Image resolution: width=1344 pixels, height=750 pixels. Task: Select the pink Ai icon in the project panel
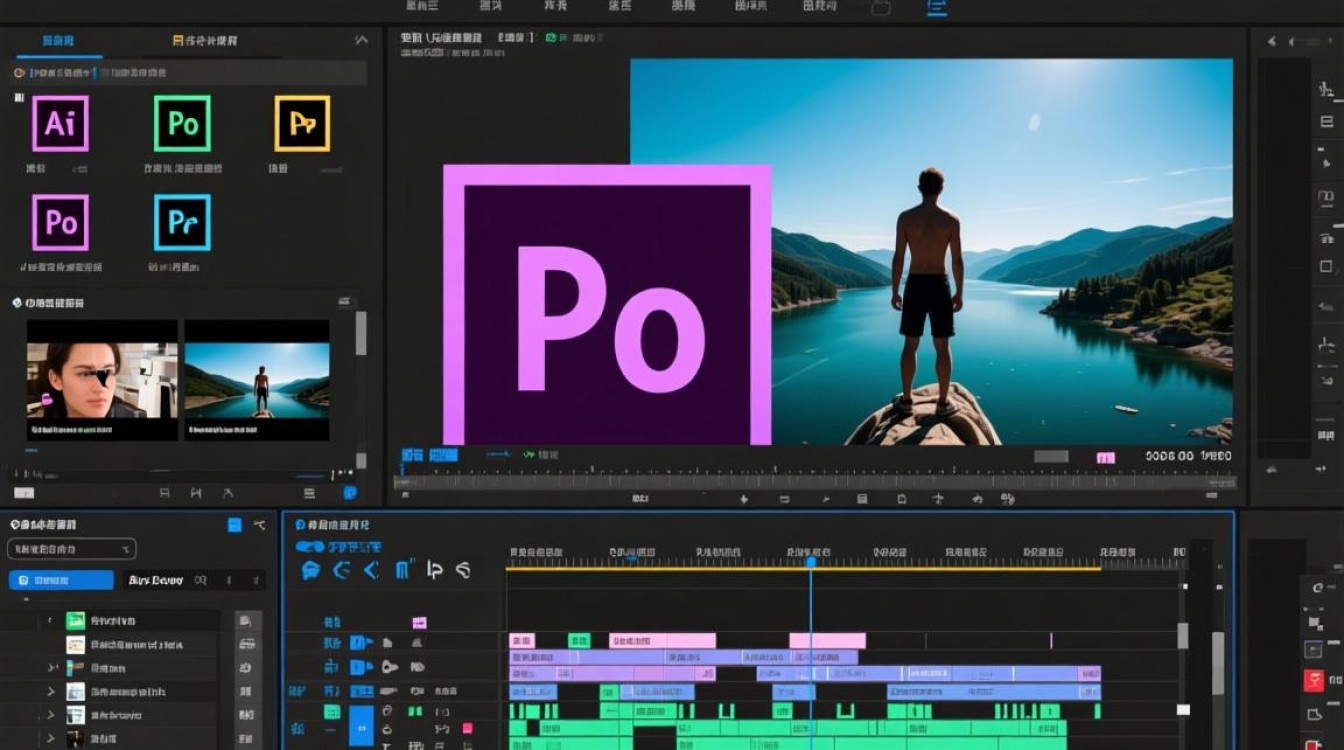(60, 123)
